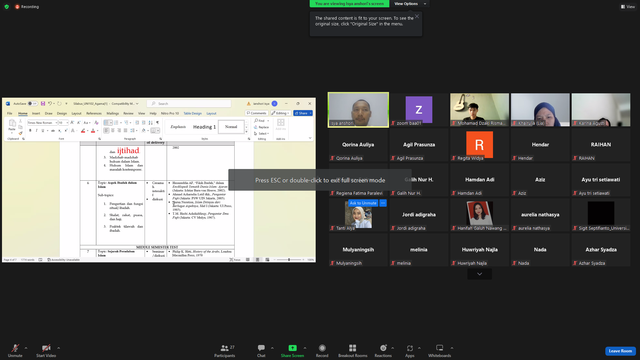This screenshot has height=360, width=640.
Task: Click the View button at top right
Action: pos(628,7)
